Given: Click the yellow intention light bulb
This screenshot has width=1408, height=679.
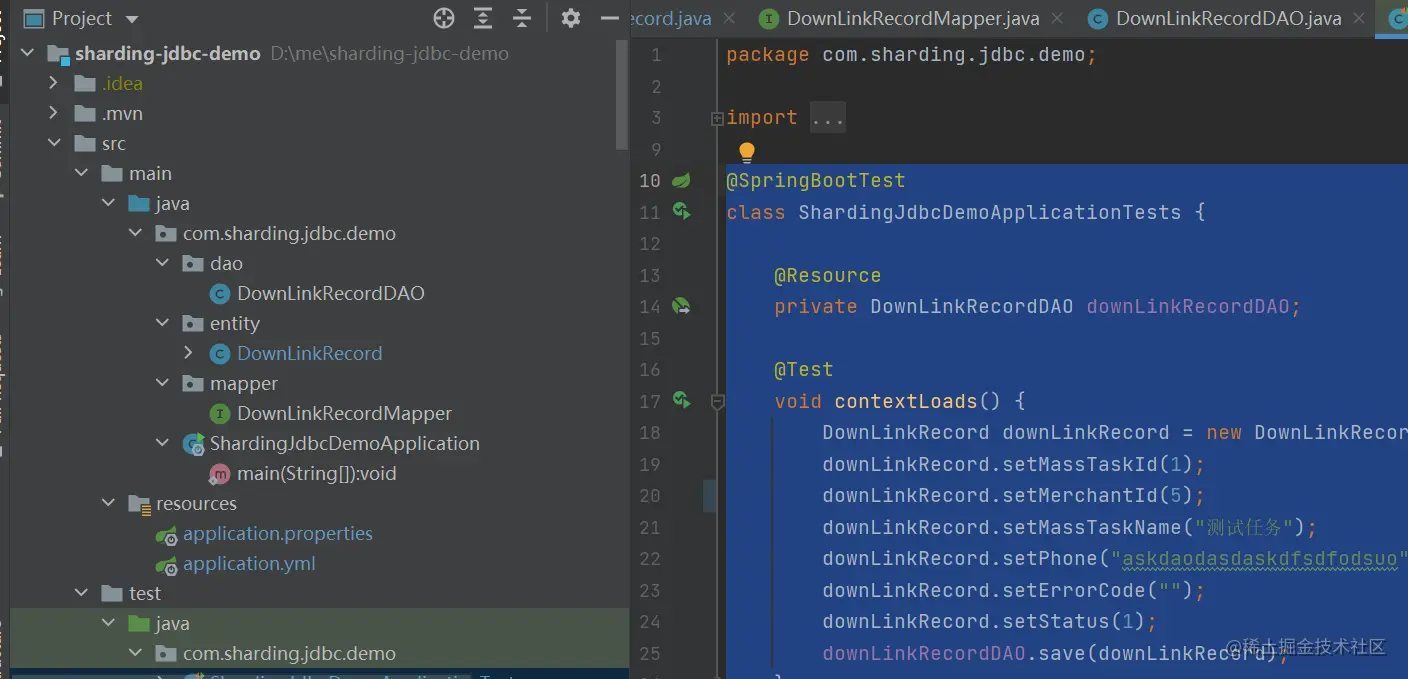Looking at the screenshot, I should 746,152.
